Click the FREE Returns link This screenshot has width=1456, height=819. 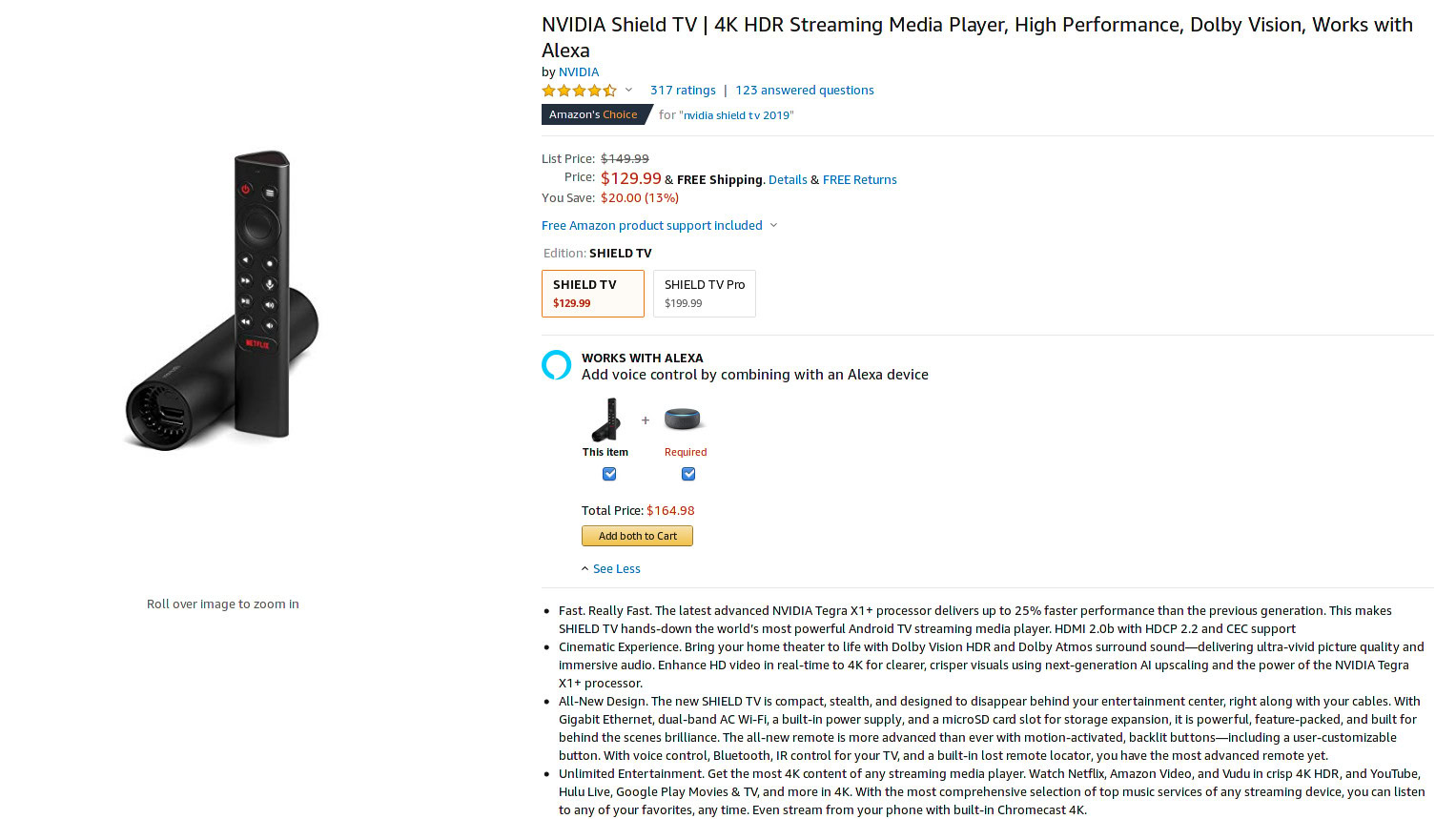[x=859, y=179]
